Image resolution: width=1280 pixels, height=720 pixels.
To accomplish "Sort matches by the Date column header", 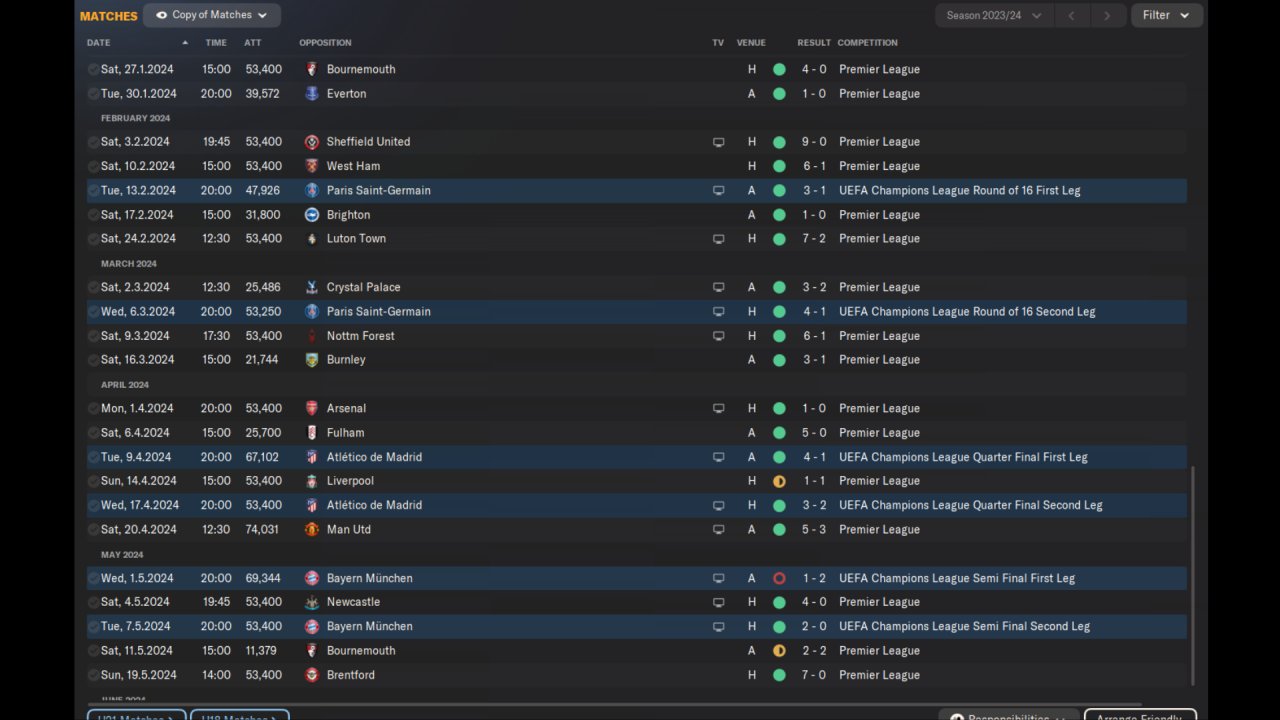I will coord(99,43).
